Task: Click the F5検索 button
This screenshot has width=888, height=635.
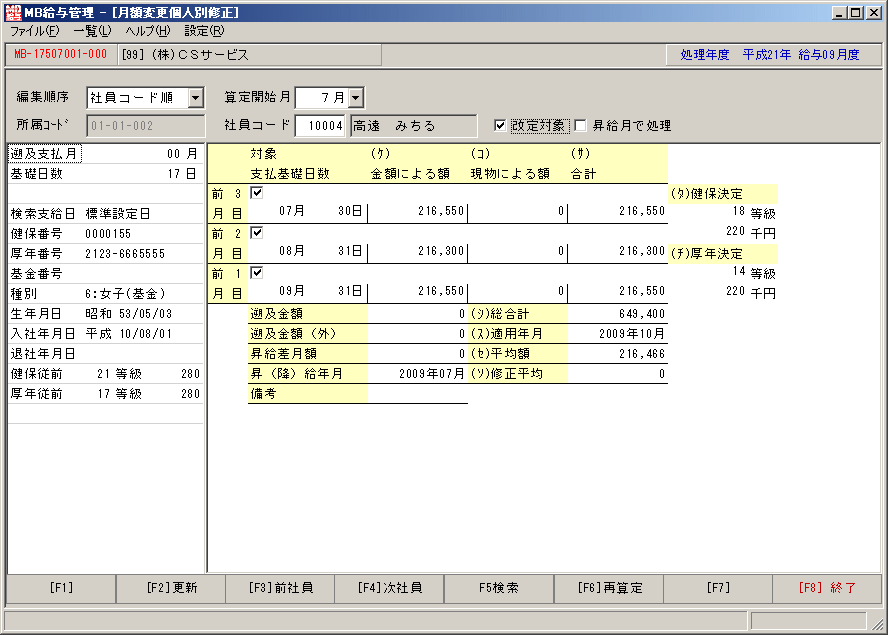Action: coord(499,588)
